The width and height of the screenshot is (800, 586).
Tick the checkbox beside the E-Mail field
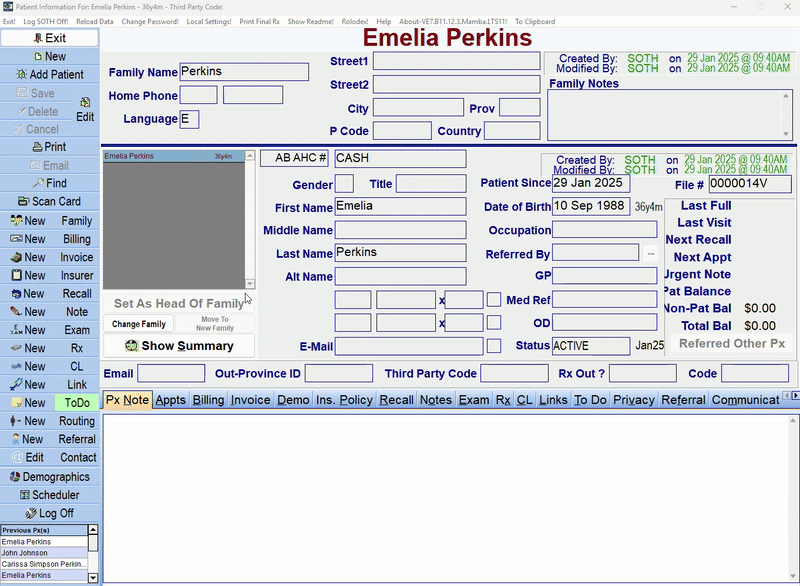point(494,346)
